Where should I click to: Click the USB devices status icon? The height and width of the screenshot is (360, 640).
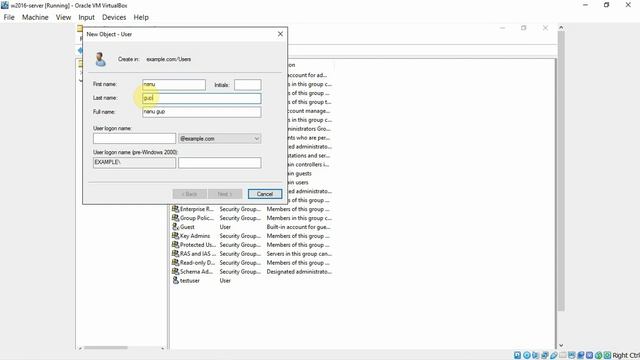(x=554, y=356)
